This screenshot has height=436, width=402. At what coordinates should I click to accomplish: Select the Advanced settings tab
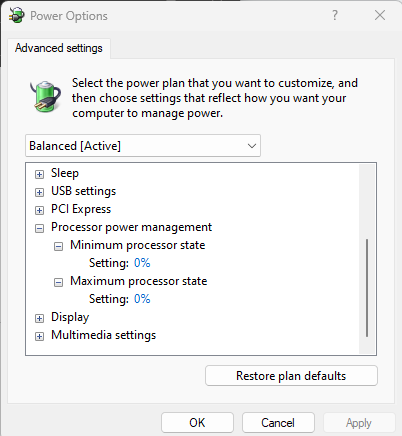coord(59,48)
